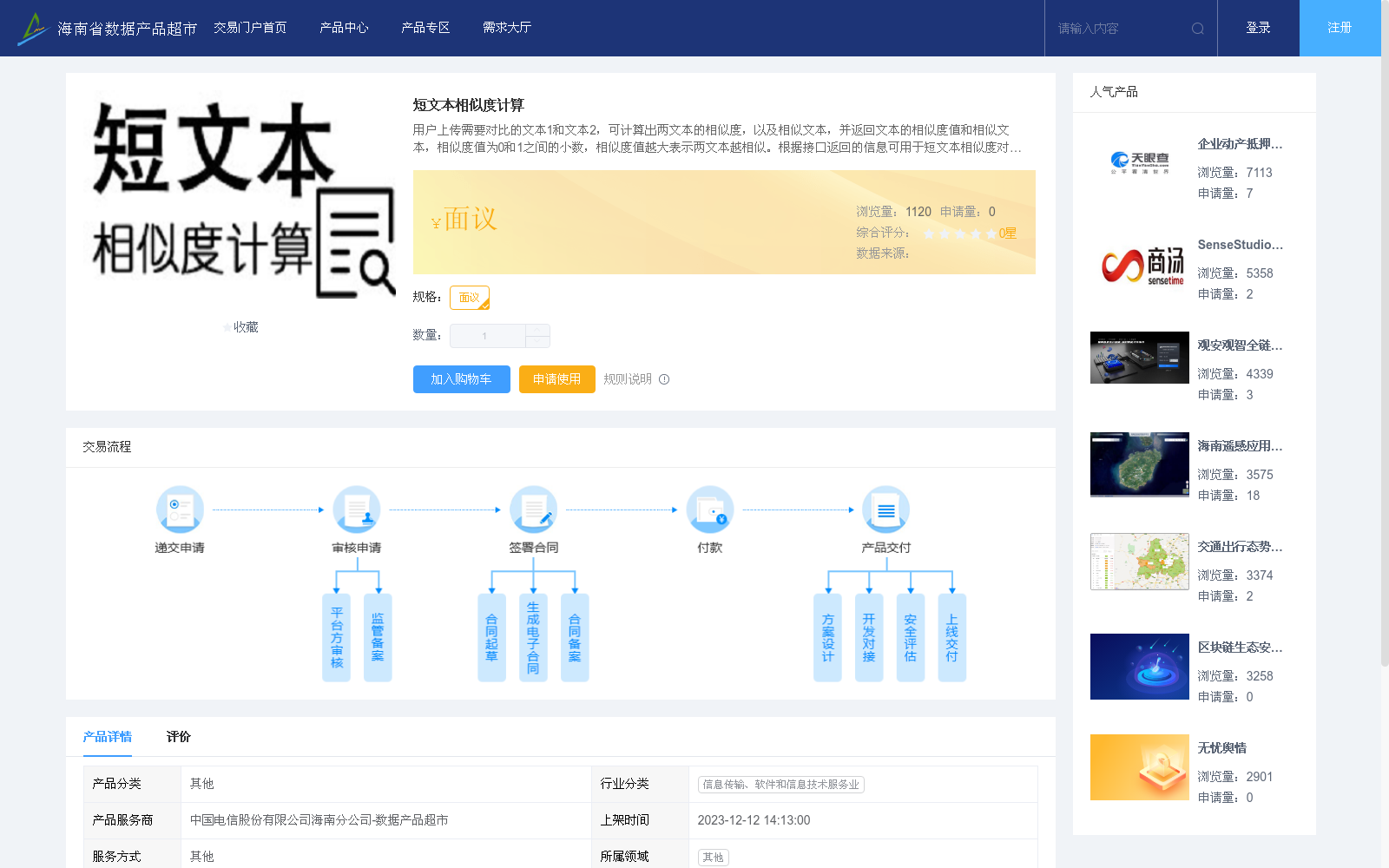Click the 平台方审核 sub-step box
The width and height of the screenshot is (1389, 868).
337,638
